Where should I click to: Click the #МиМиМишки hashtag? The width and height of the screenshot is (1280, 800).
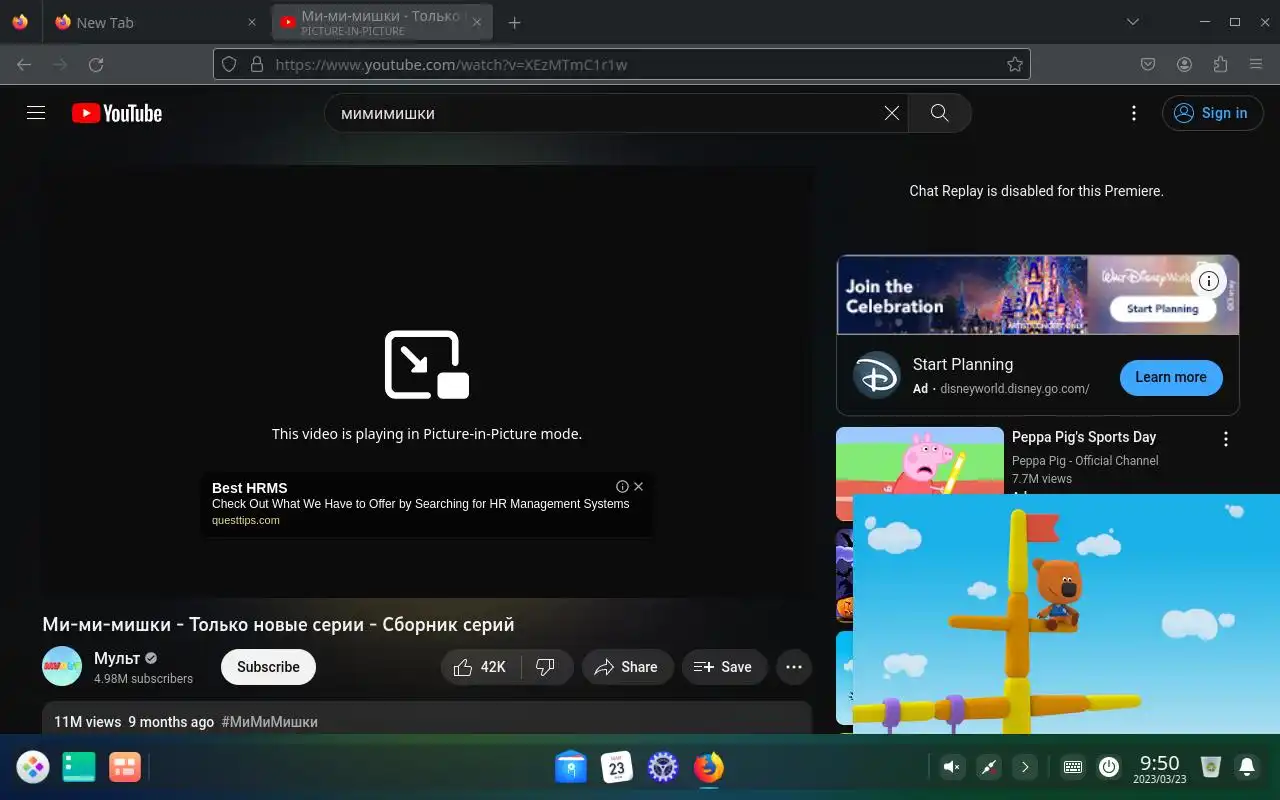click(270, 722)
